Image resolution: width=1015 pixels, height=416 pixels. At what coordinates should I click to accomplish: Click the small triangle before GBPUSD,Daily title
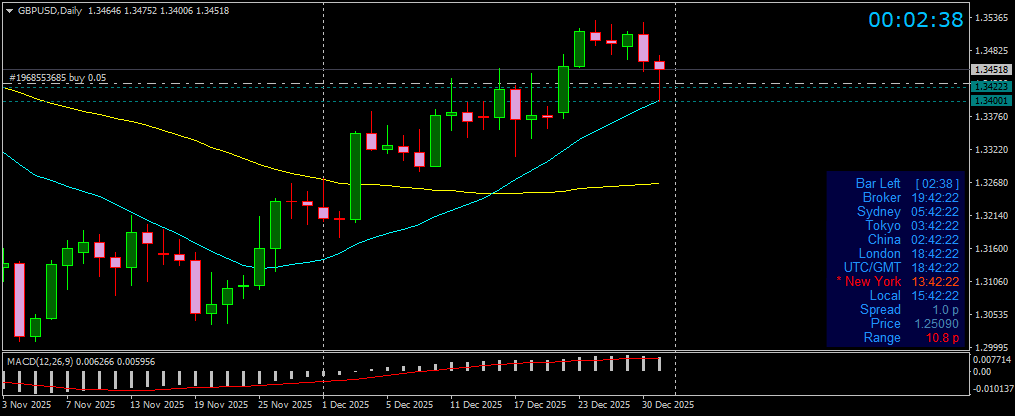(x=9, y=10)
